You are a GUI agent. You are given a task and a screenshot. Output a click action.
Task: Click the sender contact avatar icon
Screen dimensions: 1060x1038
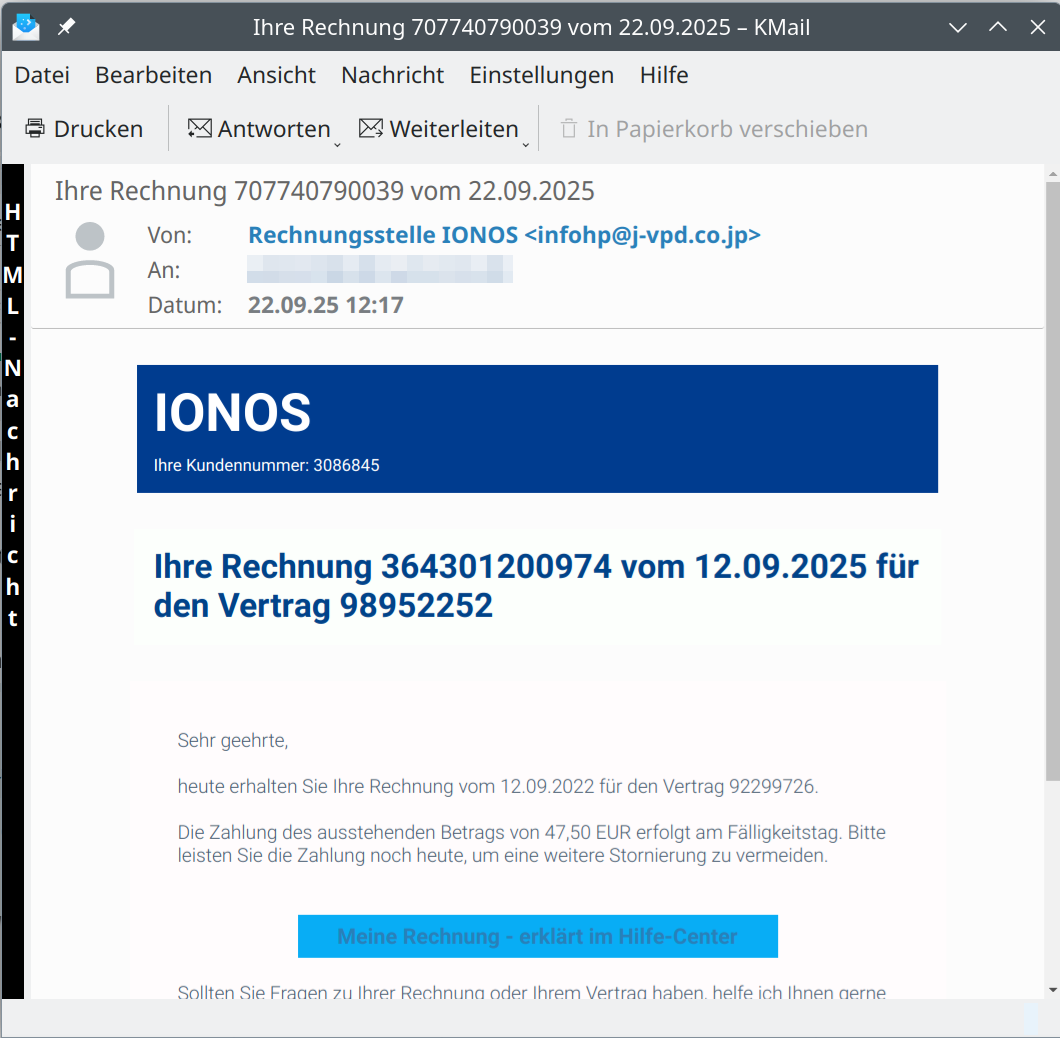(90, 262)
